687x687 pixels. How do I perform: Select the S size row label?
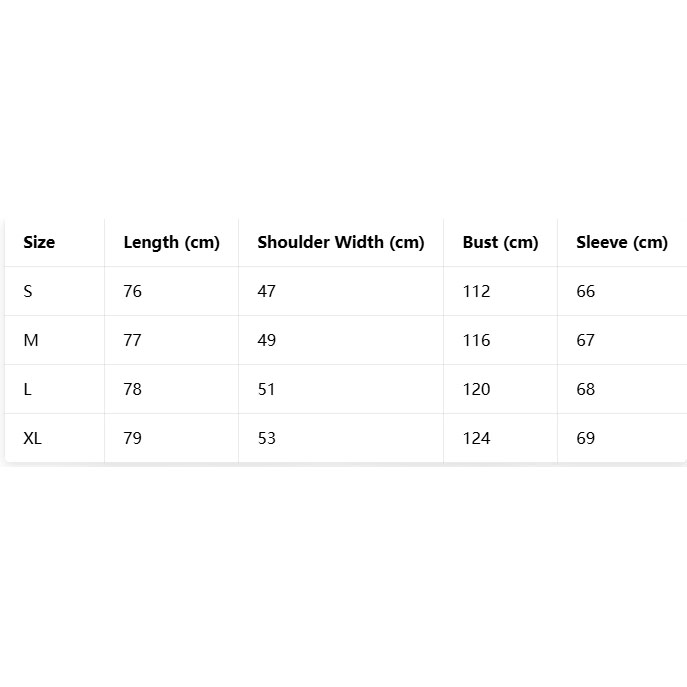click(x=28, y=291)
